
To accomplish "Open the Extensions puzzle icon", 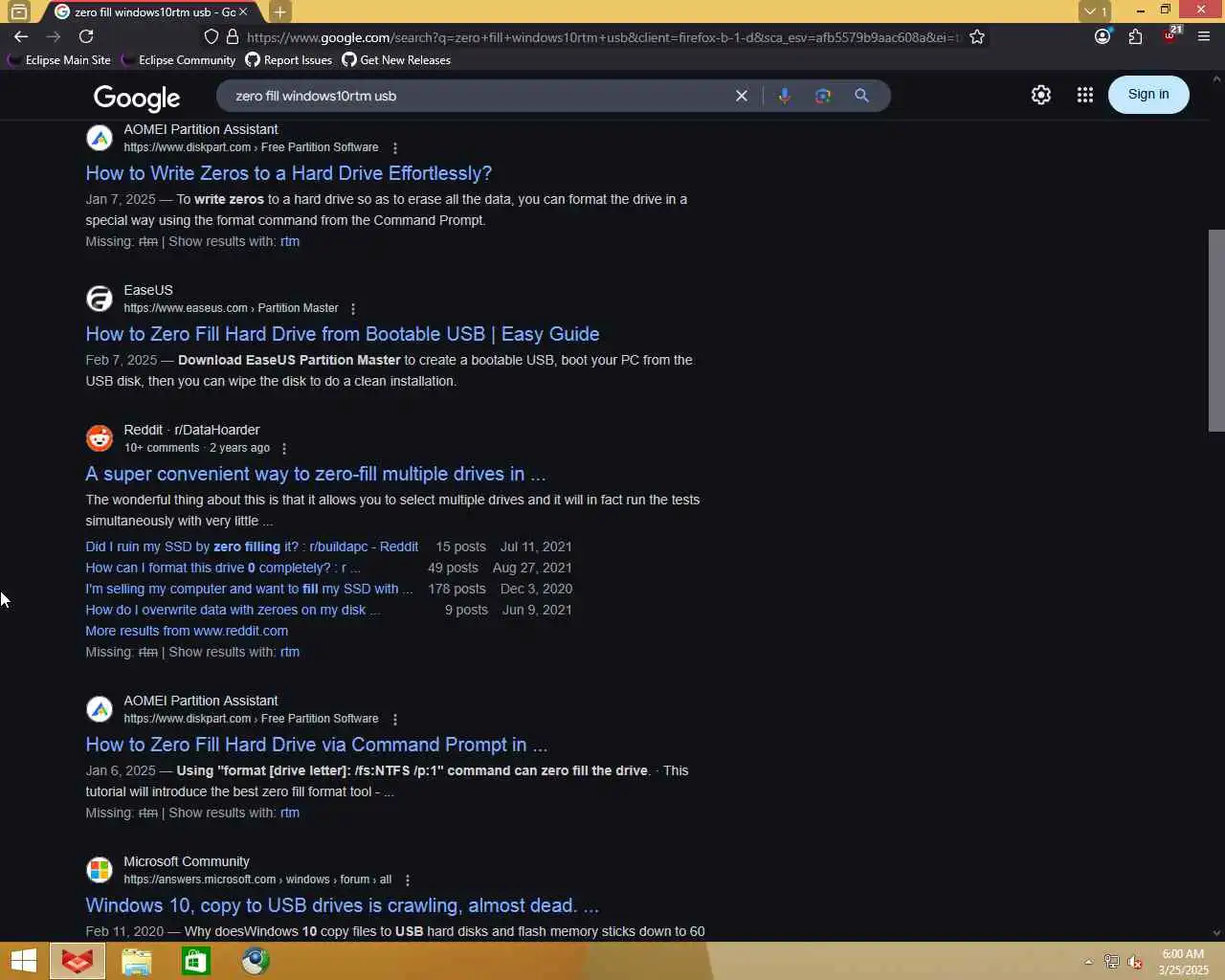I will pyautogui.click(x=1135, y=36).
